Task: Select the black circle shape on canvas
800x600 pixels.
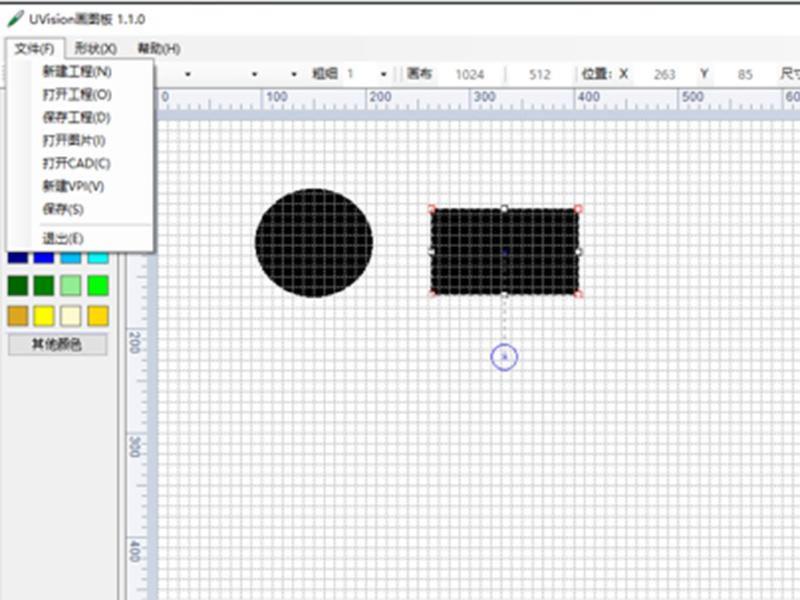Action: pyautogui.click(x=314, y=243)
